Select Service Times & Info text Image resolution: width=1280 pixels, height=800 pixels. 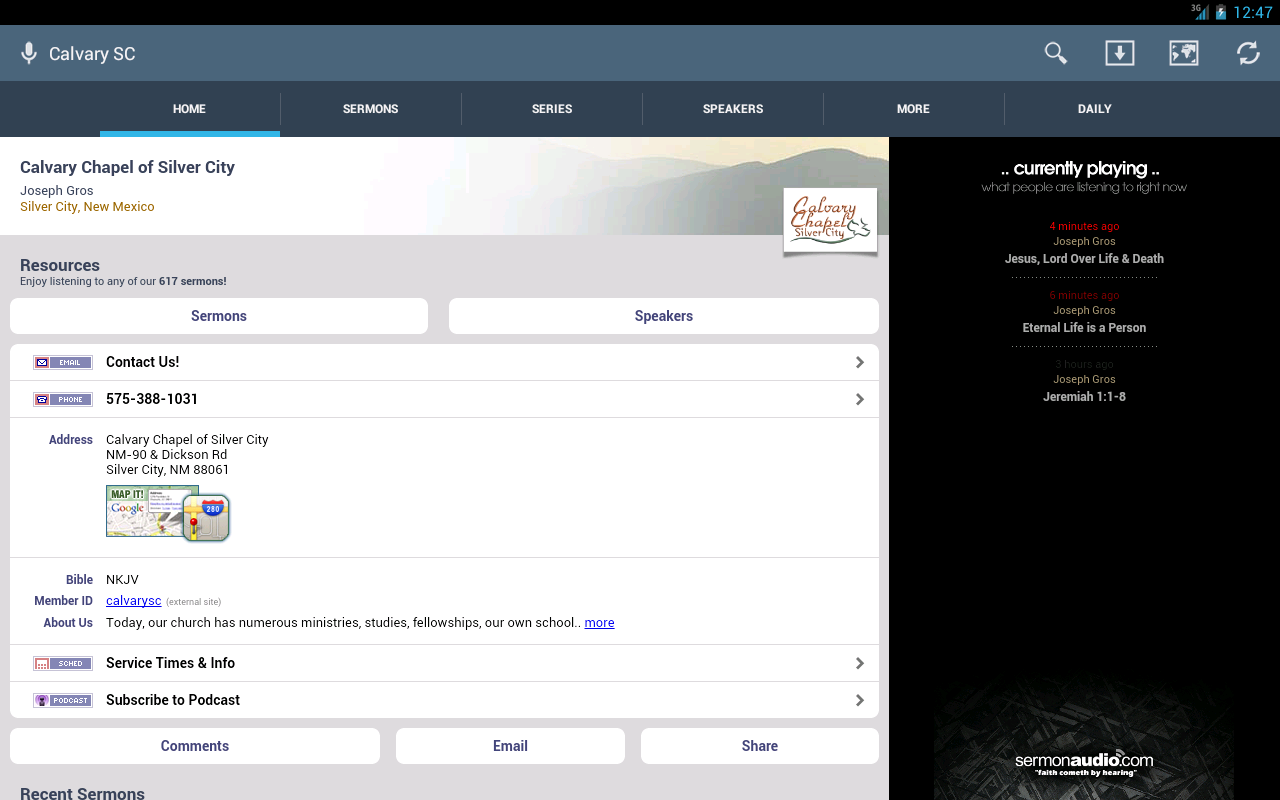click(170, 663)
